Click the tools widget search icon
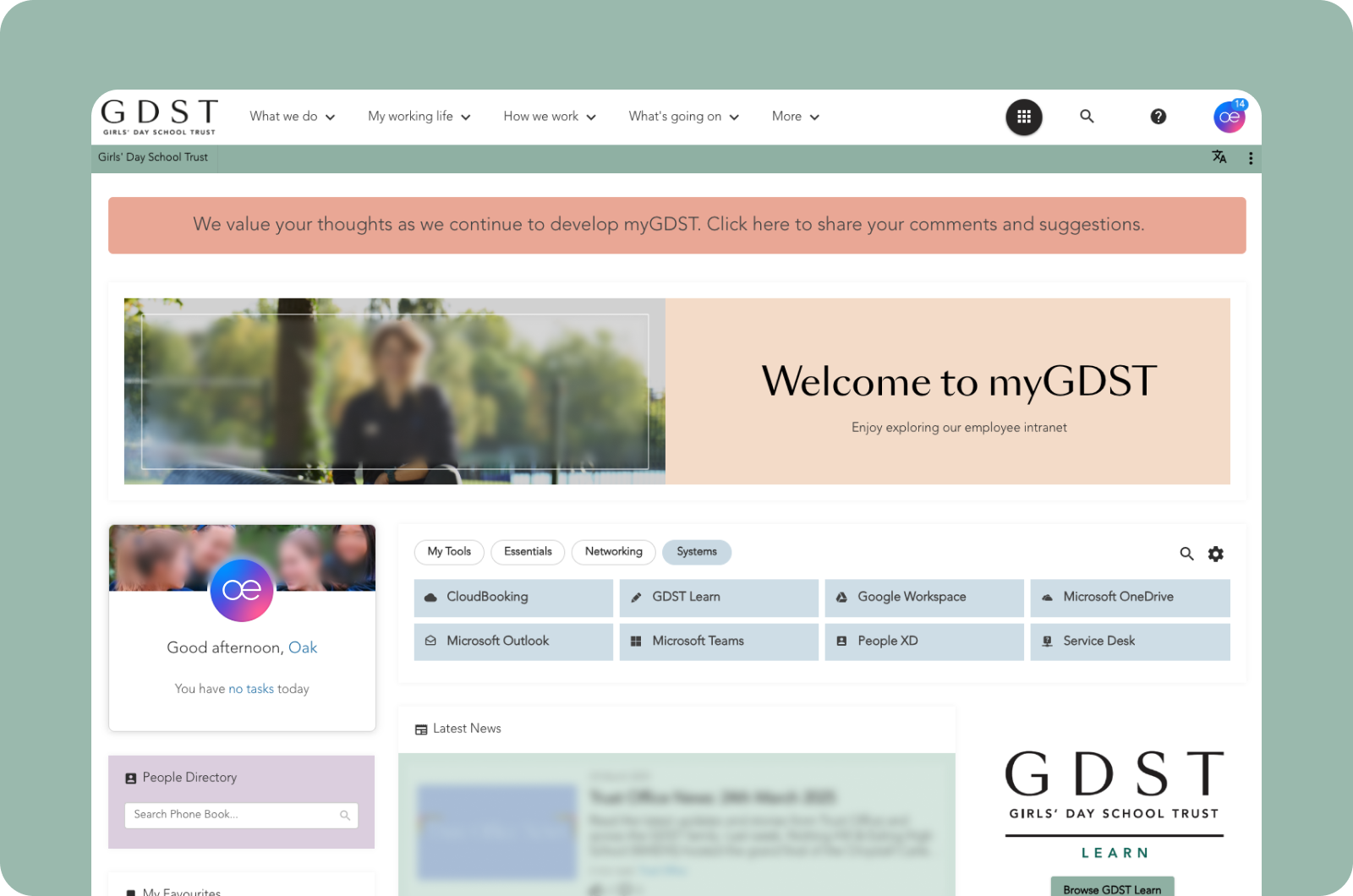Screen dimensions: 1353x896 coord(1186,554)
